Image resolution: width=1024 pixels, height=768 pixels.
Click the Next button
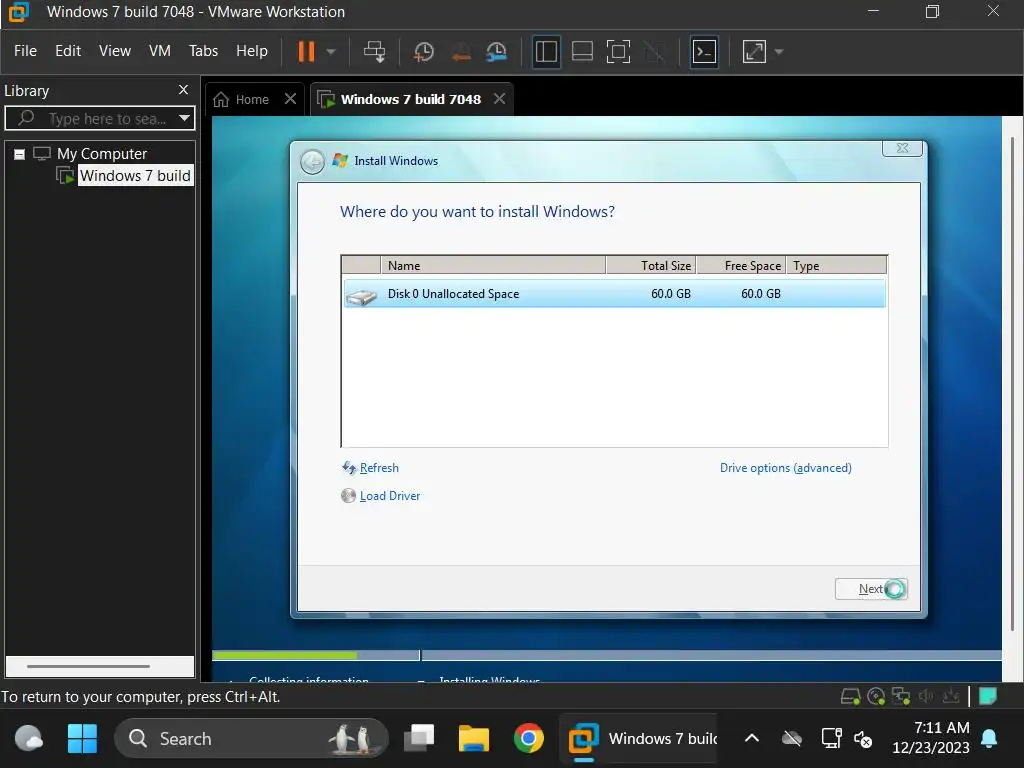[x=871, y=589]
